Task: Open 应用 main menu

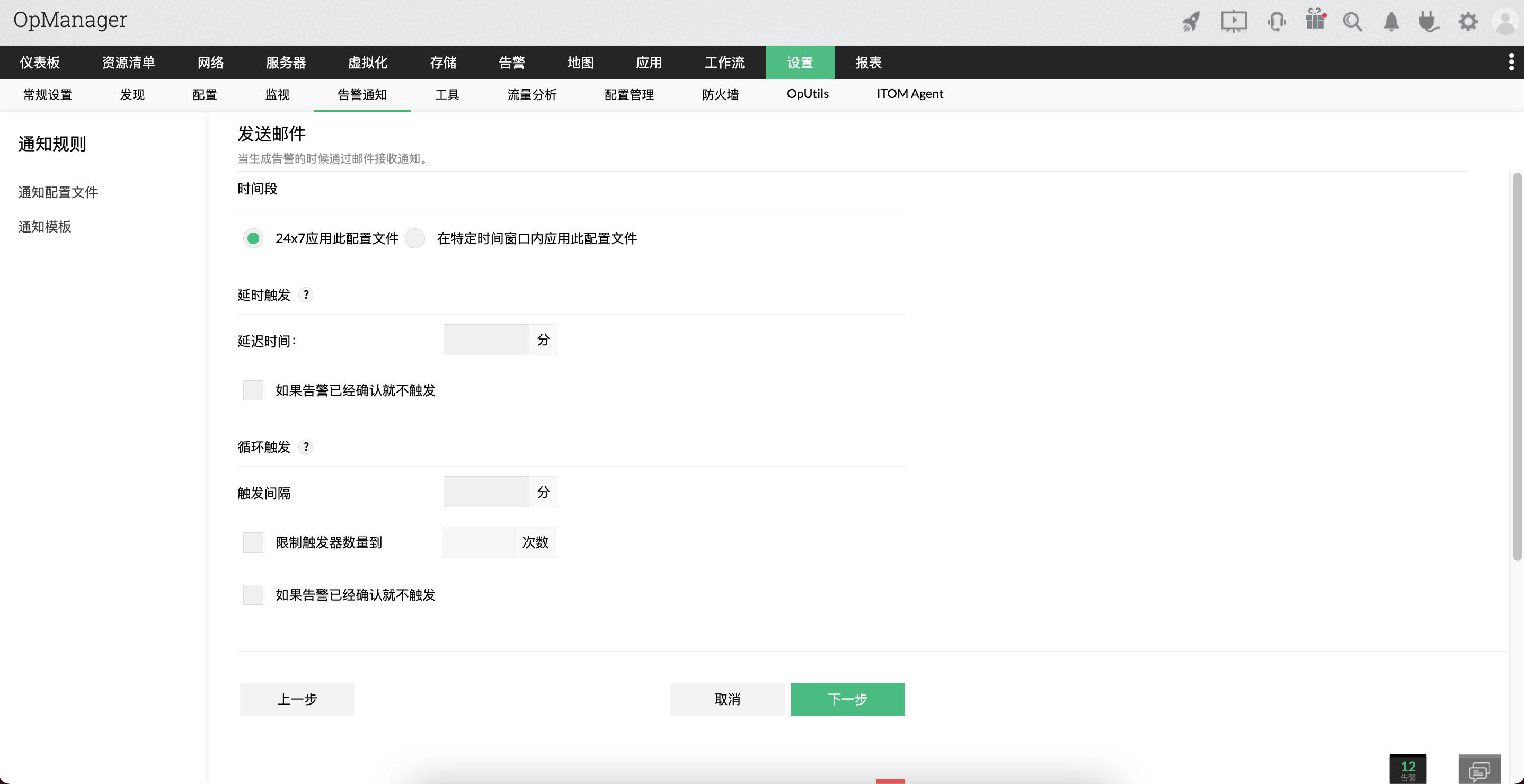Action: point(649,62)
